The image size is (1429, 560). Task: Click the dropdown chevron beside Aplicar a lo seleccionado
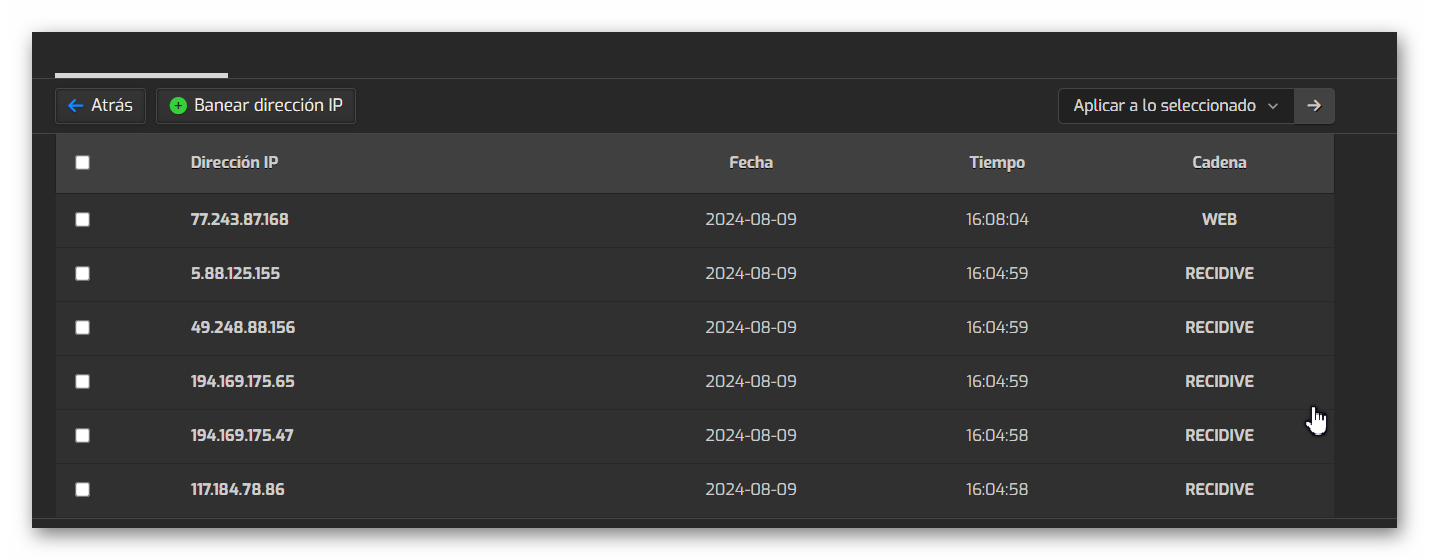click(1273, 106)
